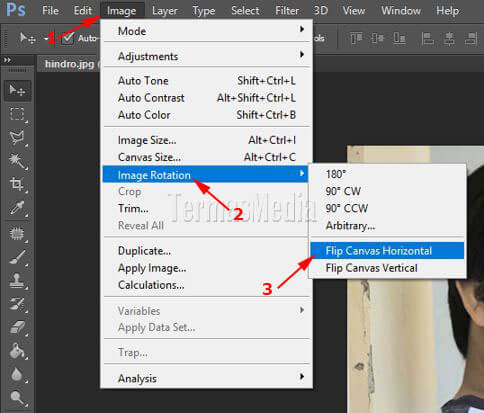Select the Rectangular Marquee tool
484x413 pixels.
coord(17,114)
